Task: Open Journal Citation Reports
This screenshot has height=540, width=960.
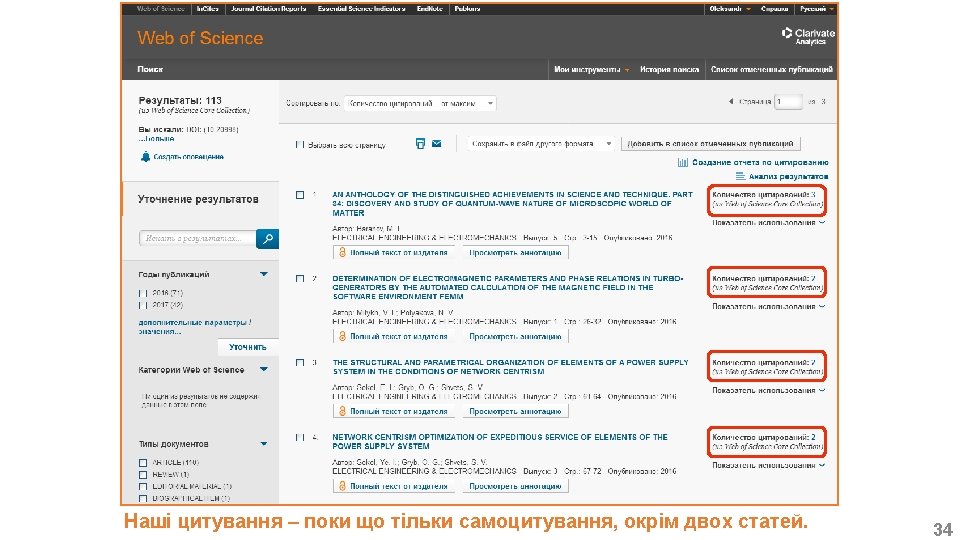Action: [269, 9]
